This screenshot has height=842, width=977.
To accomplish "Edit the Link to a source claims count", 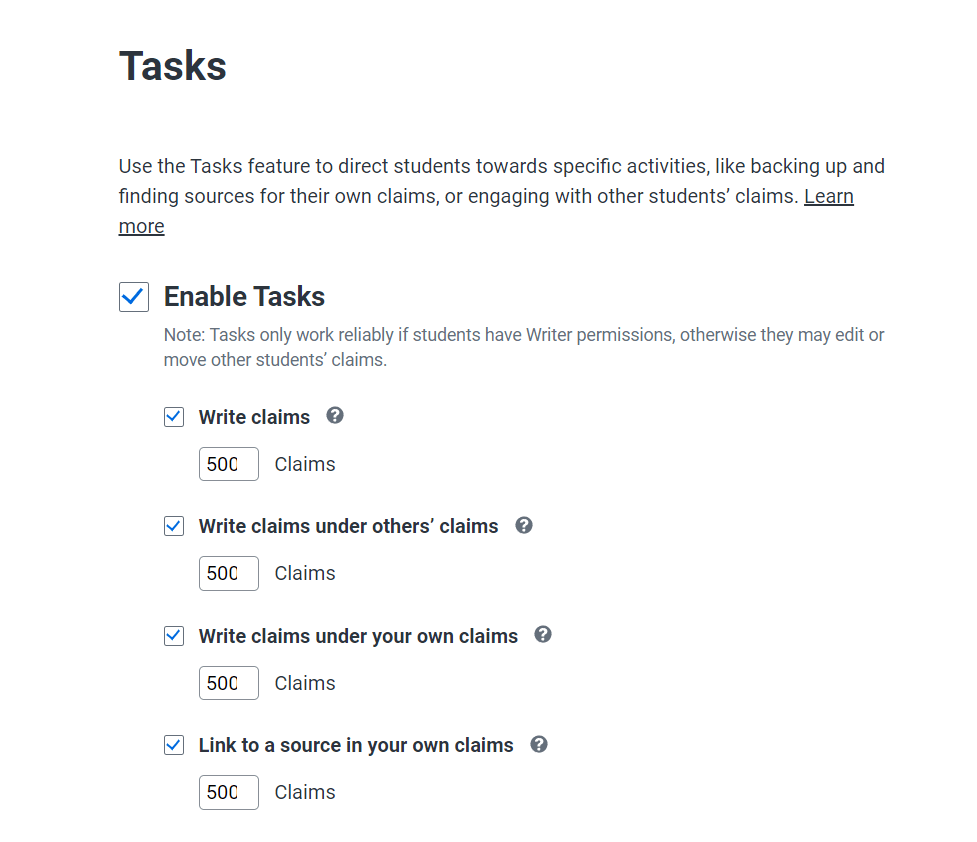I will pos(228,792).
